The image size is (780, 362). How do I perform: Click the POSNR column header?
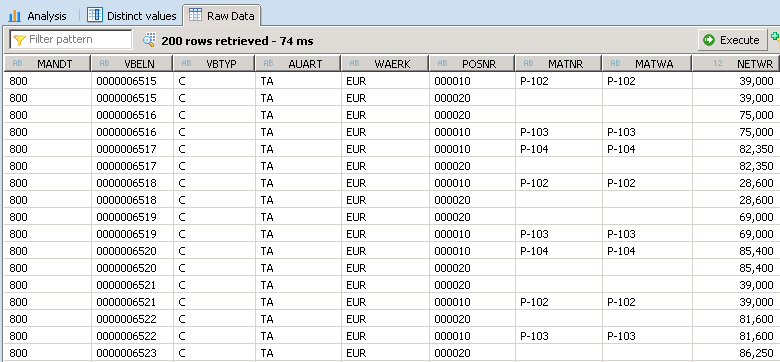[x=472, y=64]
